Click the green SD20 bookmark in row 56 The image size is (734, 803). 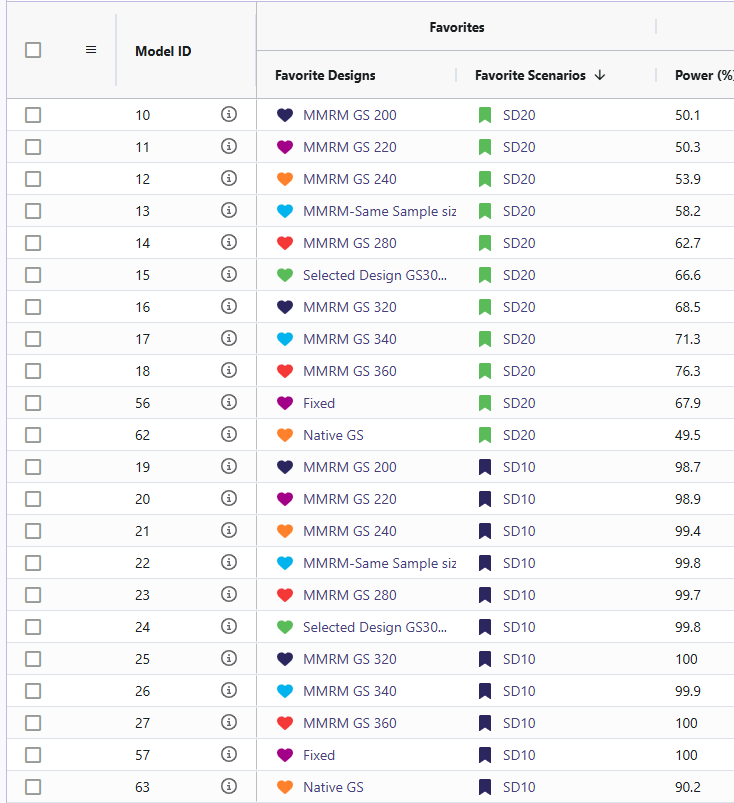coord(485,403)
